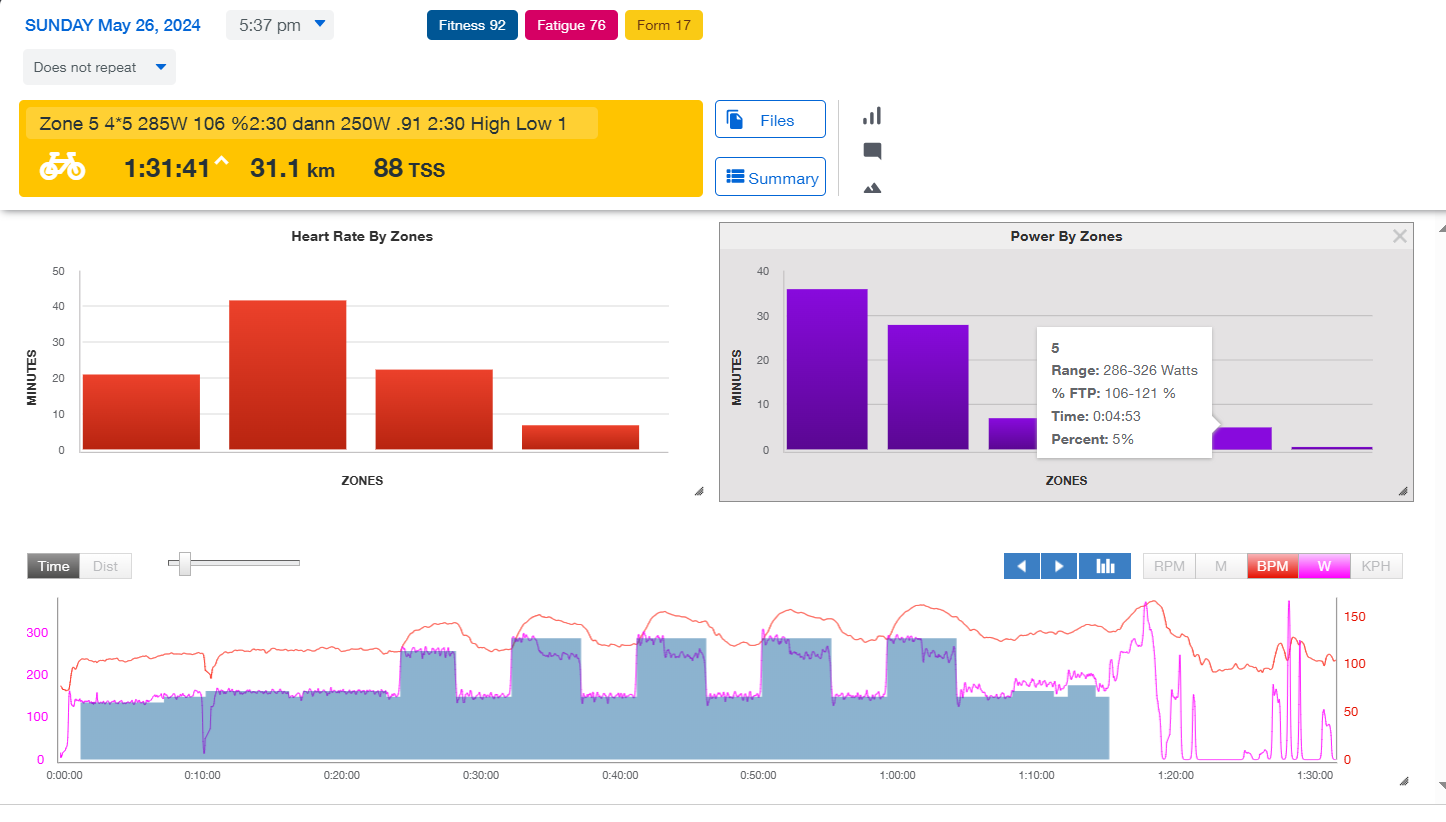1446x822 pixels.
Task: Click the bike workout type icon
Action: coord(62,166)
